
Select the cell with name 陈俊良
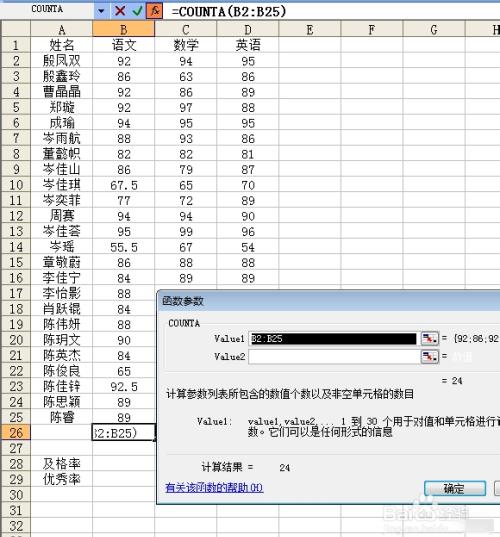coord(62,371)
